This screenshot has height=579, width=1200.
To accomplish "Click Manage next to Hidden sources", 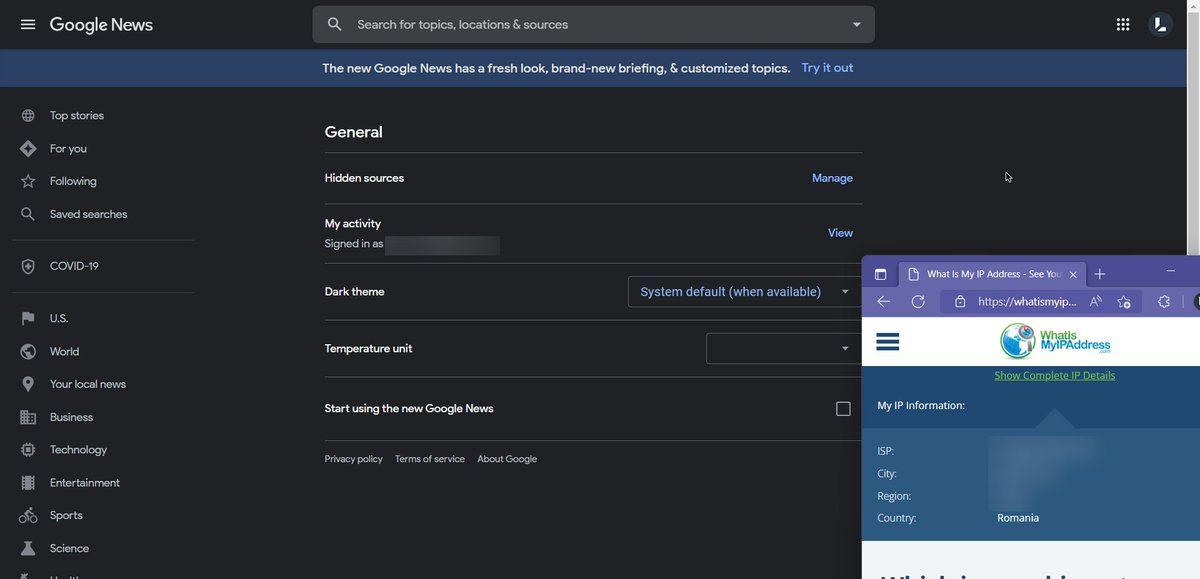I will 832,178.
